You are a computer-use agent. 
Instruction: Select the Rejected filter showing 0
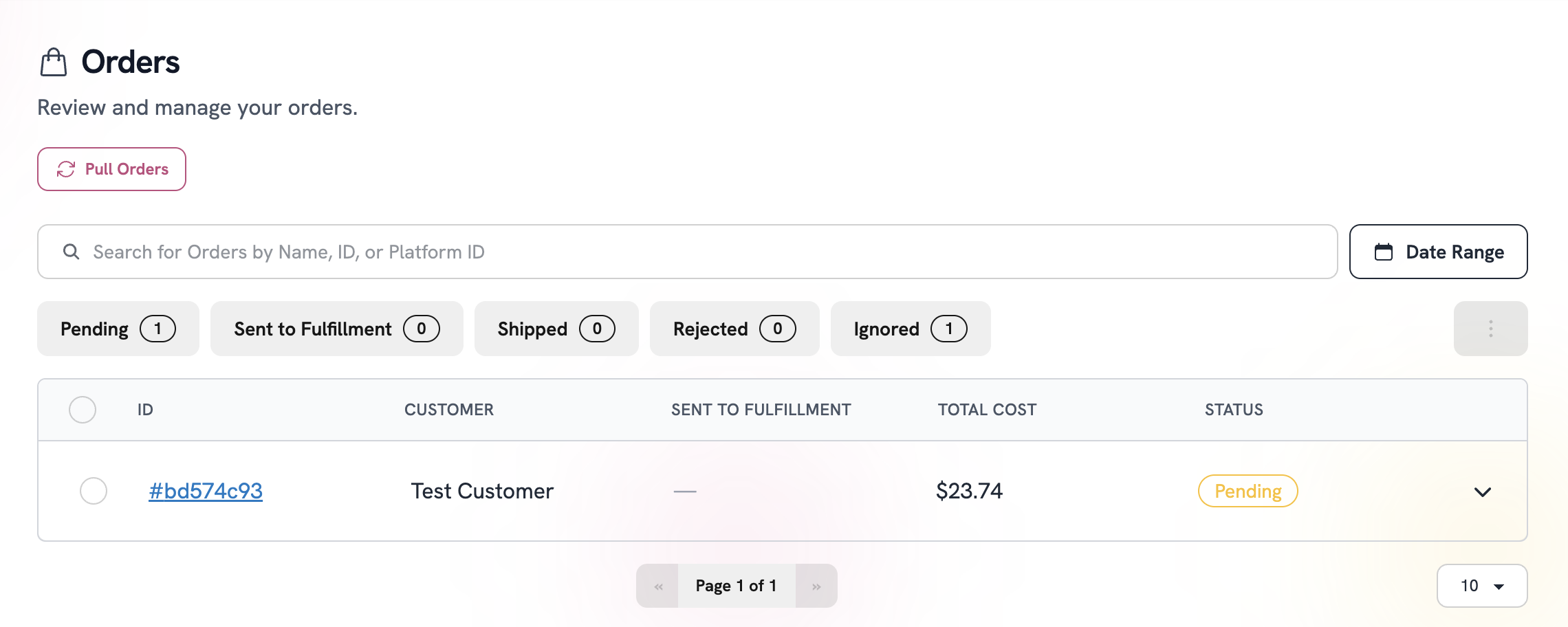pos(733,329)
